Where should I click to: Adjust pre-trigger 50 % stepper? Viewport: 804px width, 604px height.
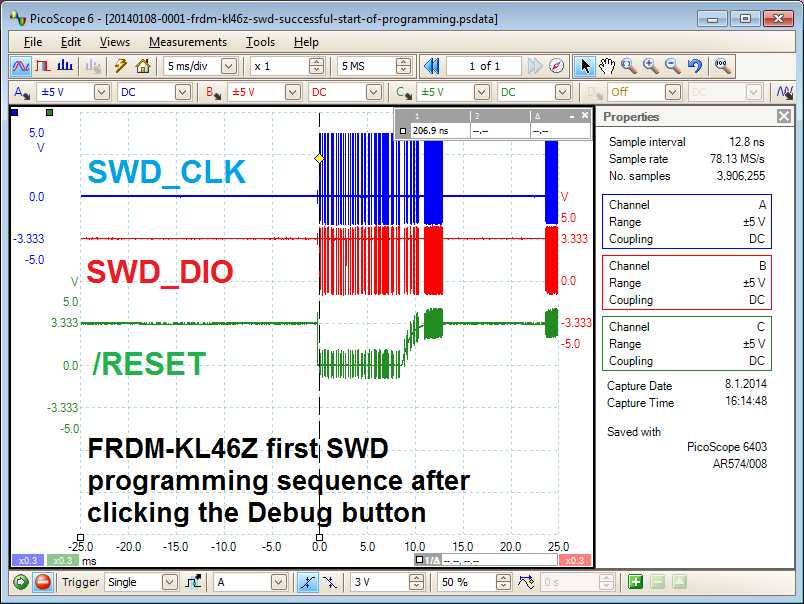[x=504, y=582]
